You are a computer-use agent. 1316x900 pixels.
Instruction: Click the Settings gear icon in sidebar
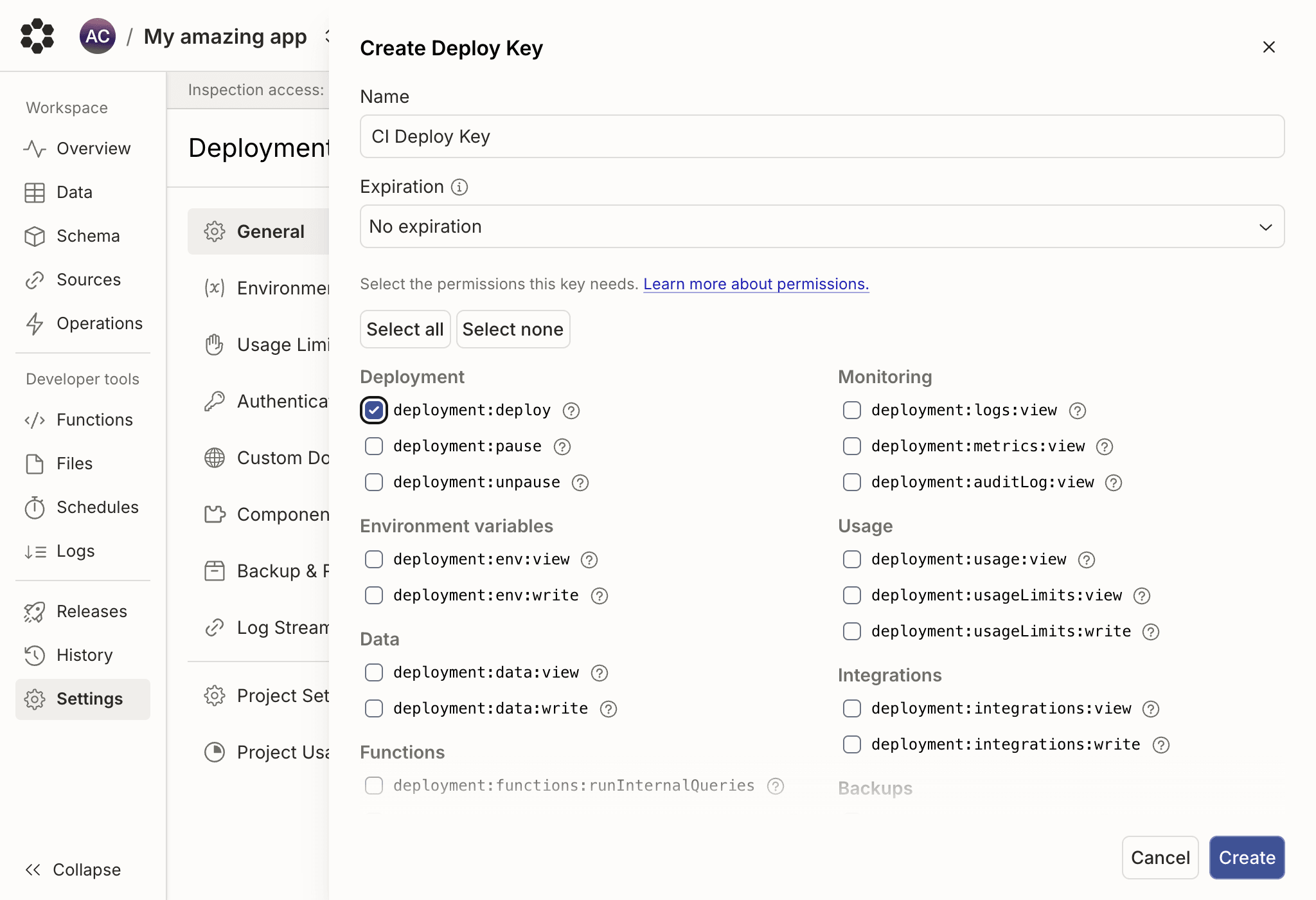coord(35,699)
